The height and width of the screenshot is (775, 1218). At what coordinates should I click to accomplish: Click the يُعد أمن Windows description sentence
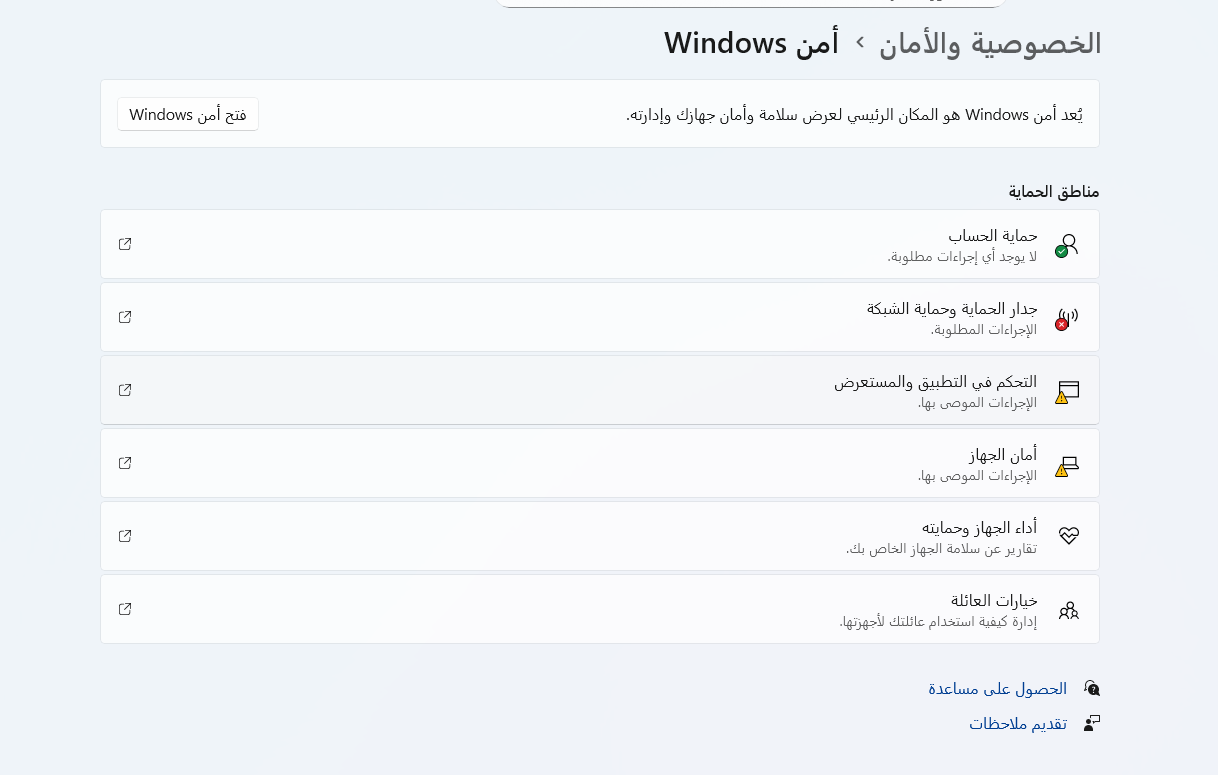(x=855, y=114)
